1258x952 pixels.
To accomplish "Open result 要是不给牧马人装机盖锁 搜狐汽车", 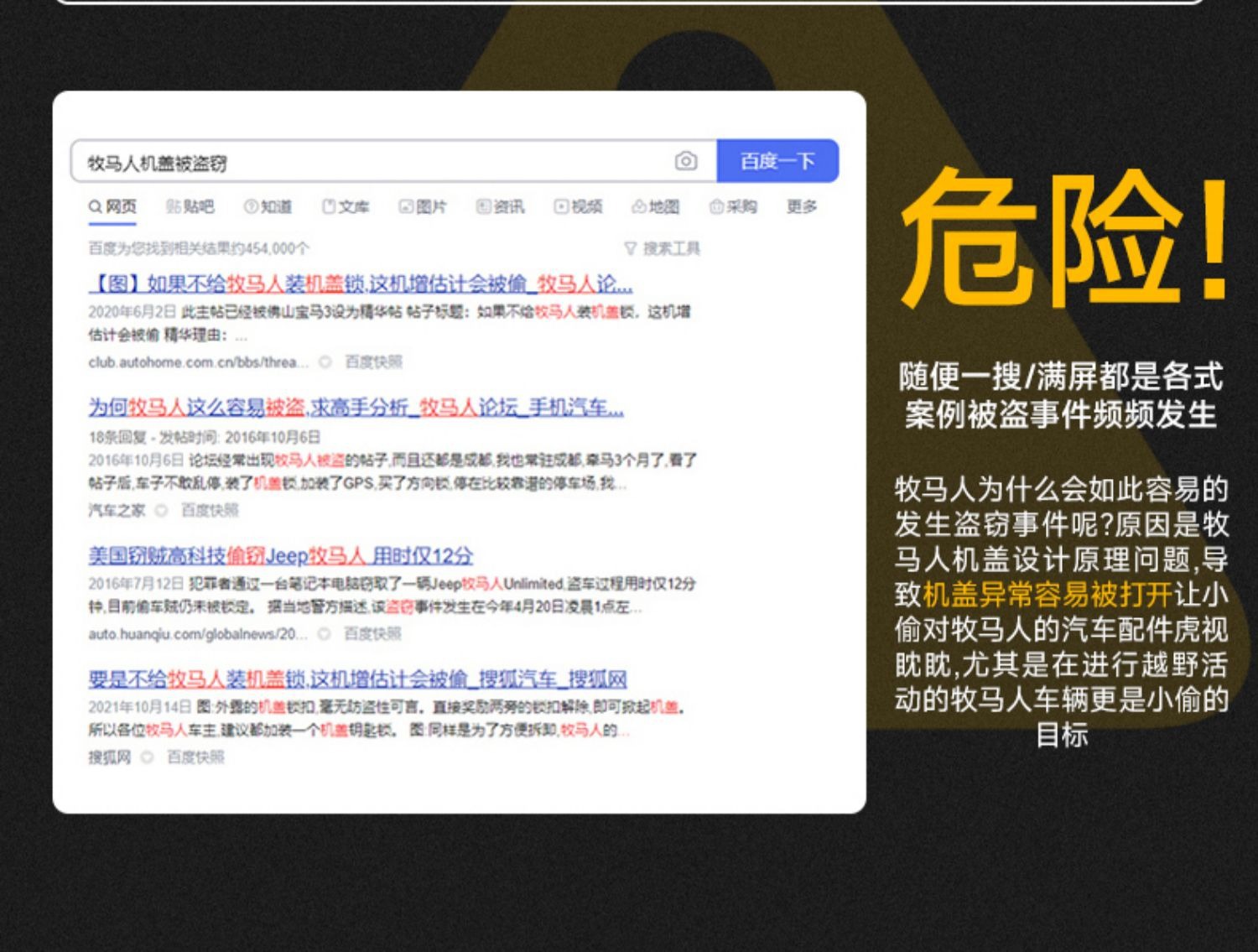I will click(358, 679).
